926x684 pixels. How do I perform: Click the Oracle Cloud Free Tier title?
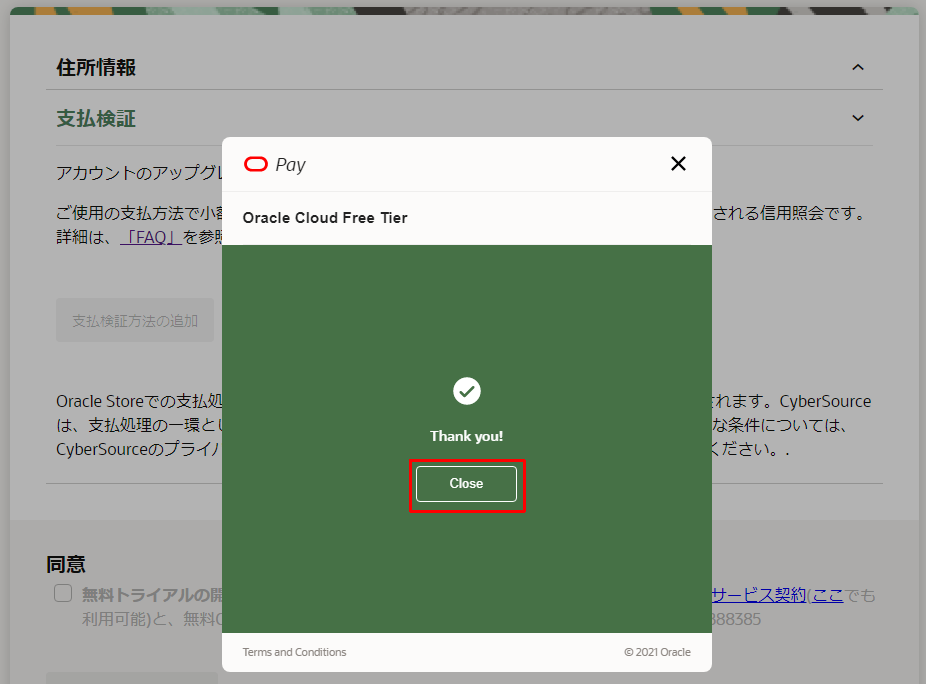(x=325, y=218)
